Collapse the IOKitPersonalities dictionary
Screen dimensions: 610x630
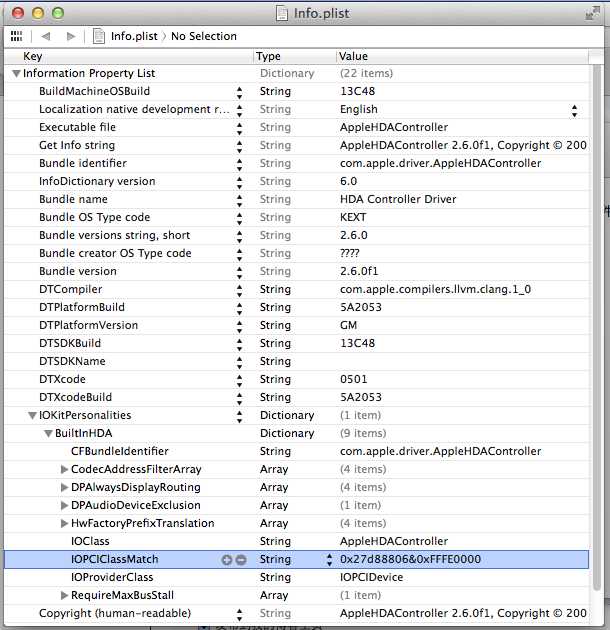(33, 415)
